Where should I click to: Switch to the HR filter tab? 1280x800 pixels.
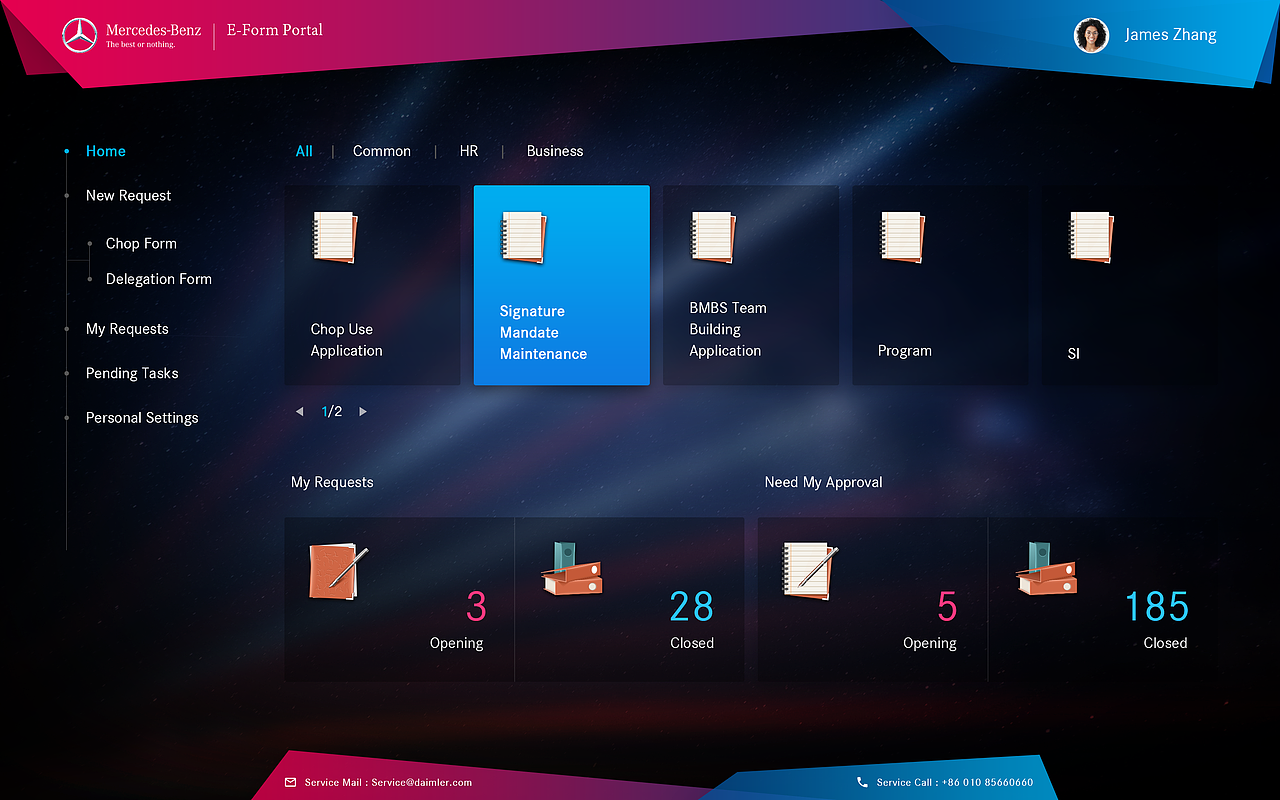(469, 151)
